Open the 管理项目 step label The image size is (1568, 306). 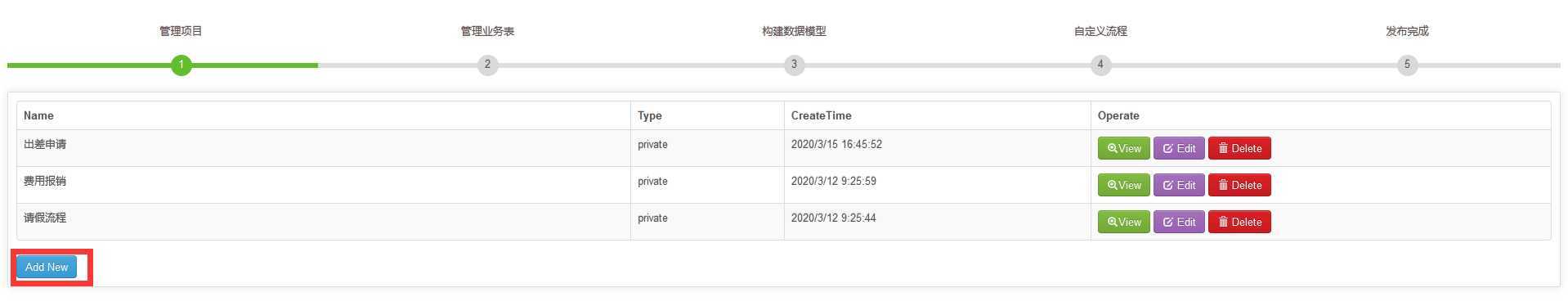(181, 31)
